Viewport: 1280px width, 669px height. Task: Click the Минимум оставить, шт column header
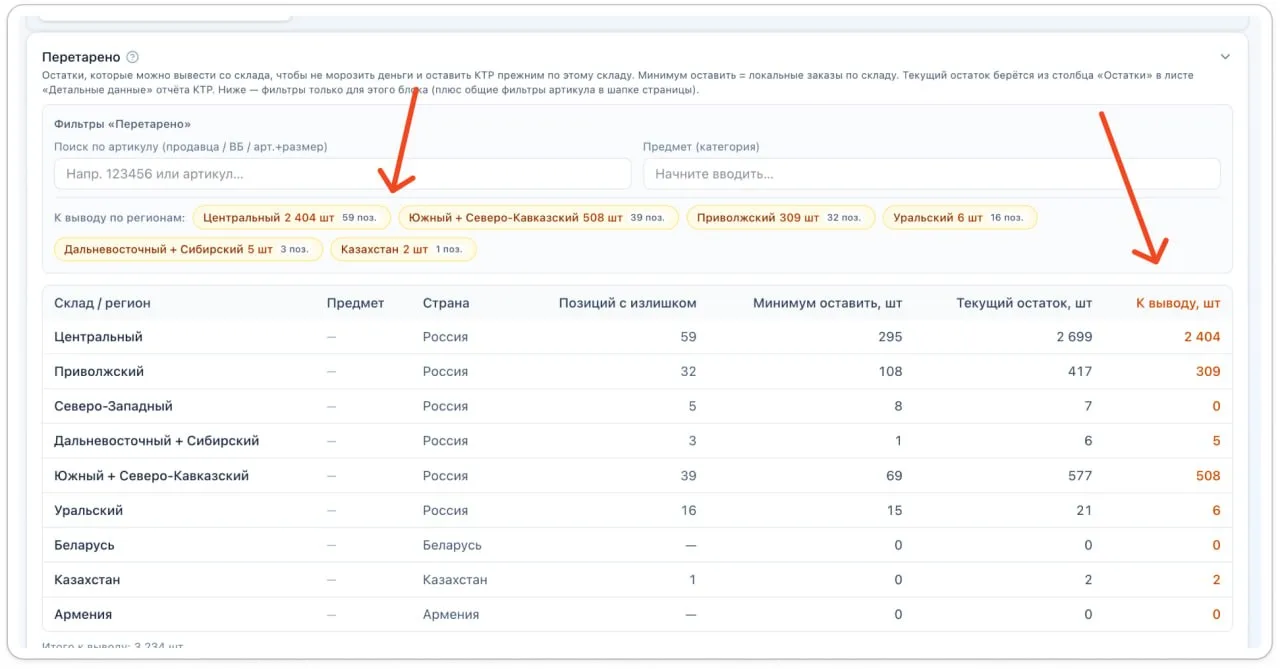[x=827, y=303]
